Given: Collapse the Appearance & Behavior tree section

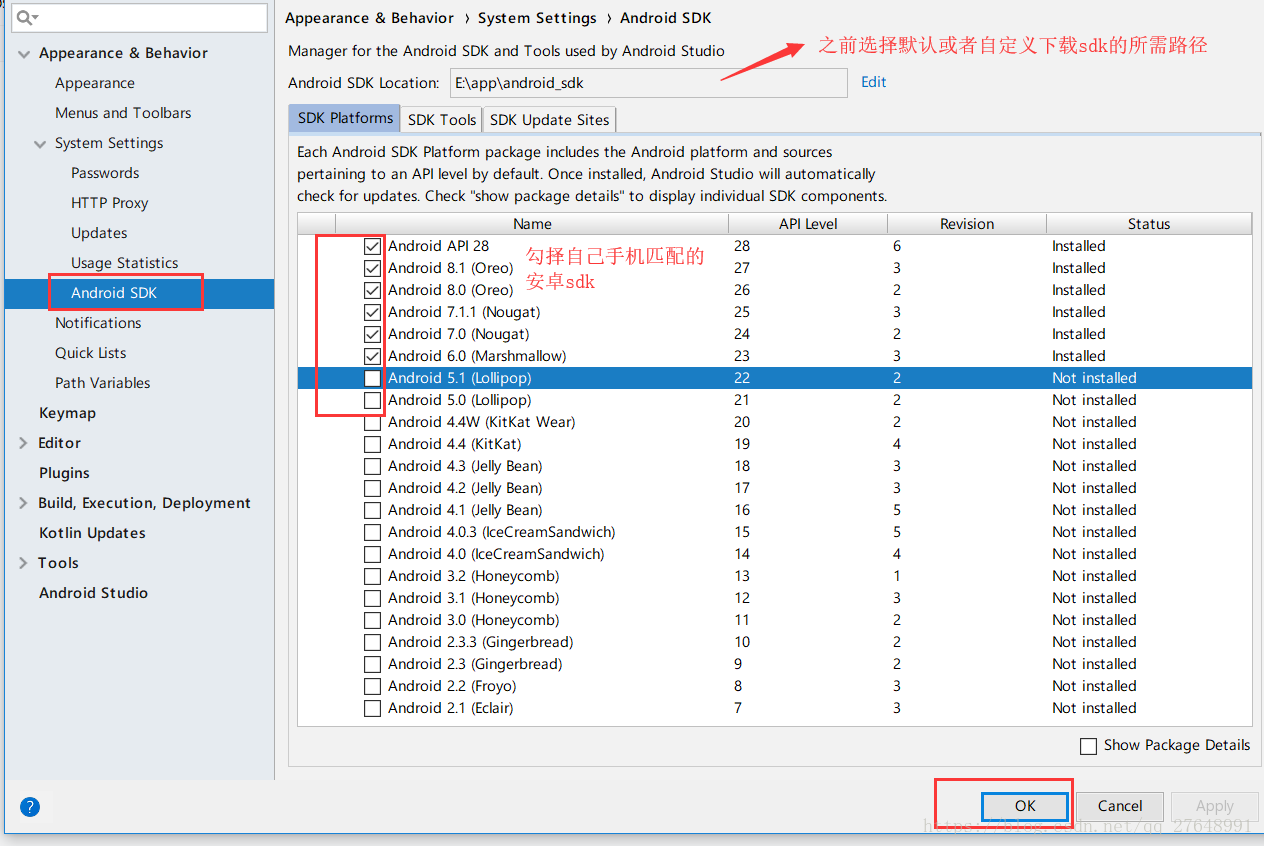Looking at the screenshot, I should point(23,53).
